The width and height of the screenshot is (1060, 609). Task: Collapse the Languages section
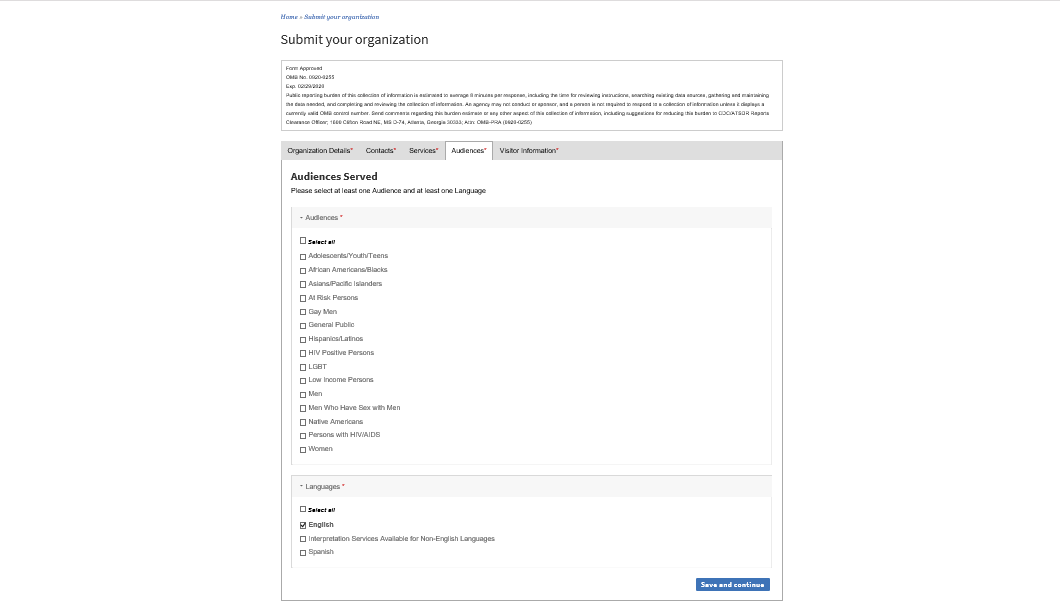click(322, 487)
